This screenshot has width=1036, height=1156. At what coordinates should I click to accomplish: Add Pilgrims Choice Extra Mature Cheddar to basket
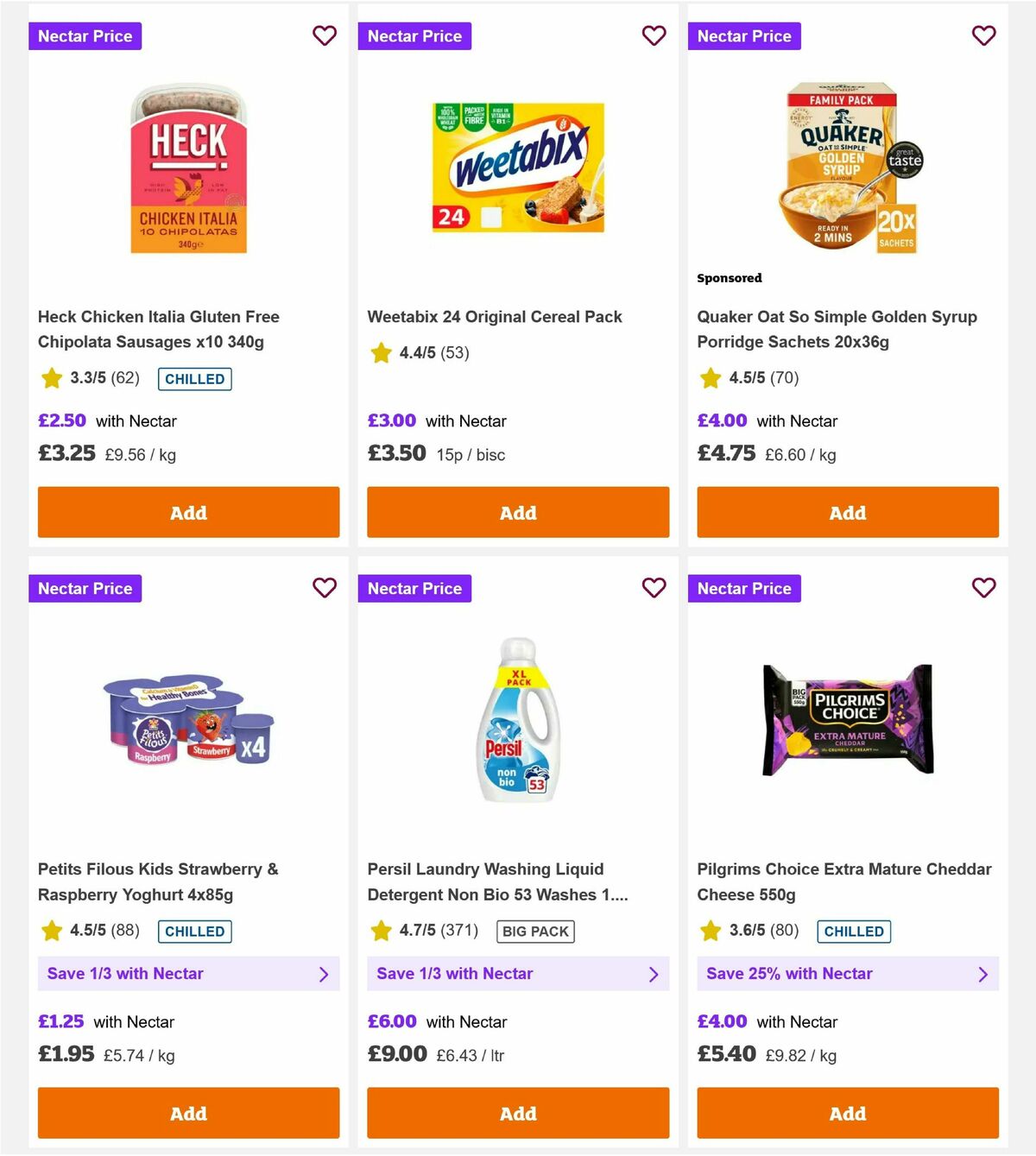click(847, 1114)
